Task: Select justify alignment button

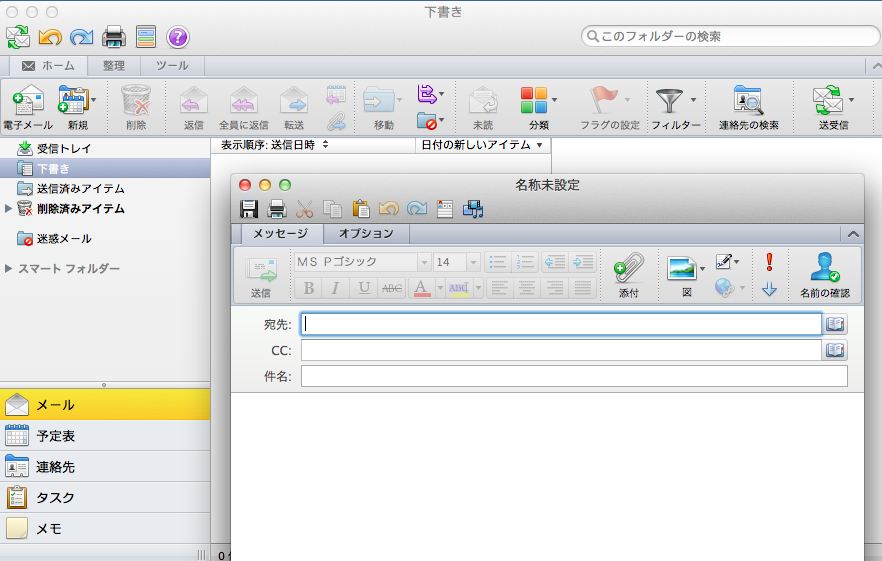Action: point(583,288)
